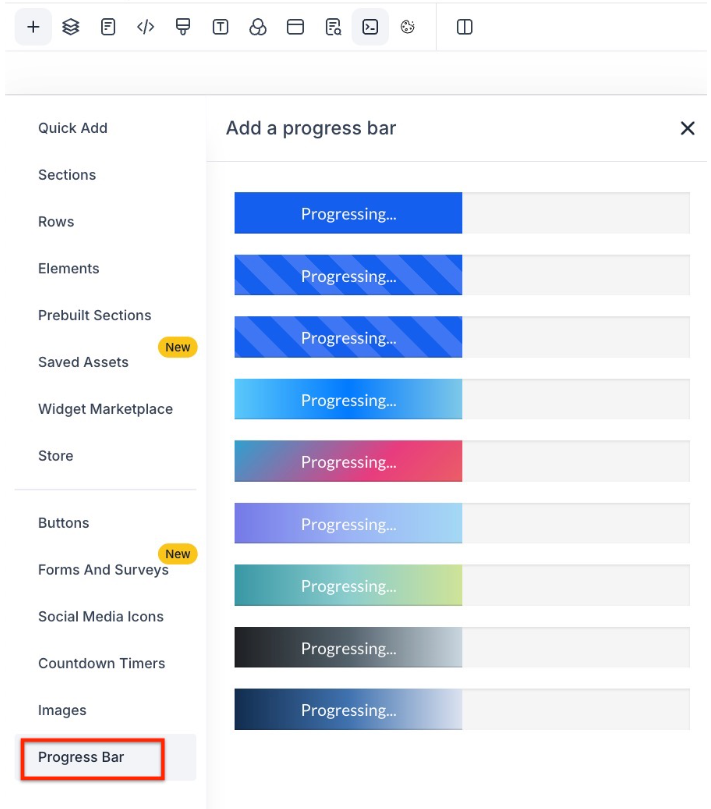Go to Countdown Timers in sidebar
This screenshot has width=711, height=809.
(x=102, y=663)
